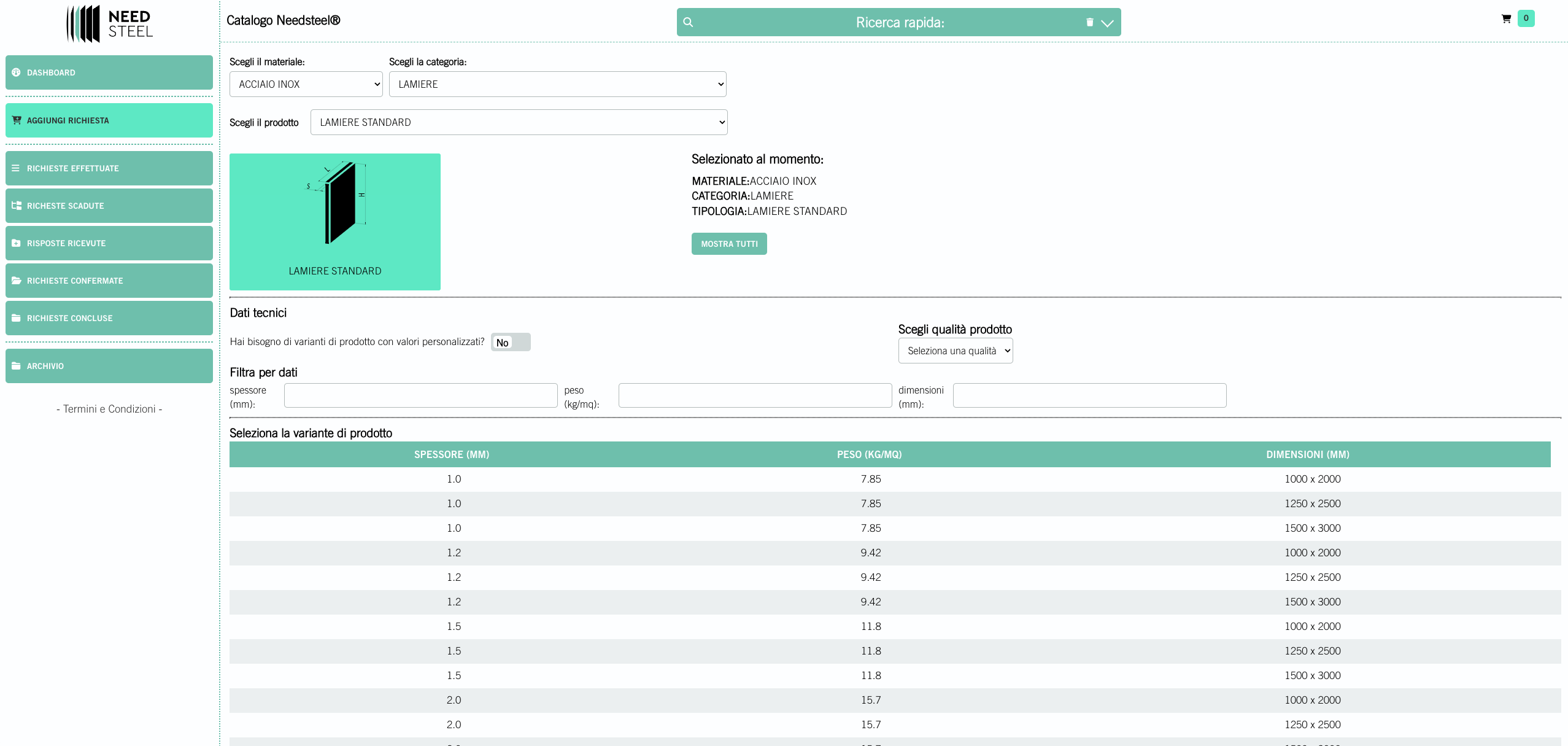Click the trash icon in quick search
The width and height of the screenshot is (1568, 746).
coord(1089,22)
